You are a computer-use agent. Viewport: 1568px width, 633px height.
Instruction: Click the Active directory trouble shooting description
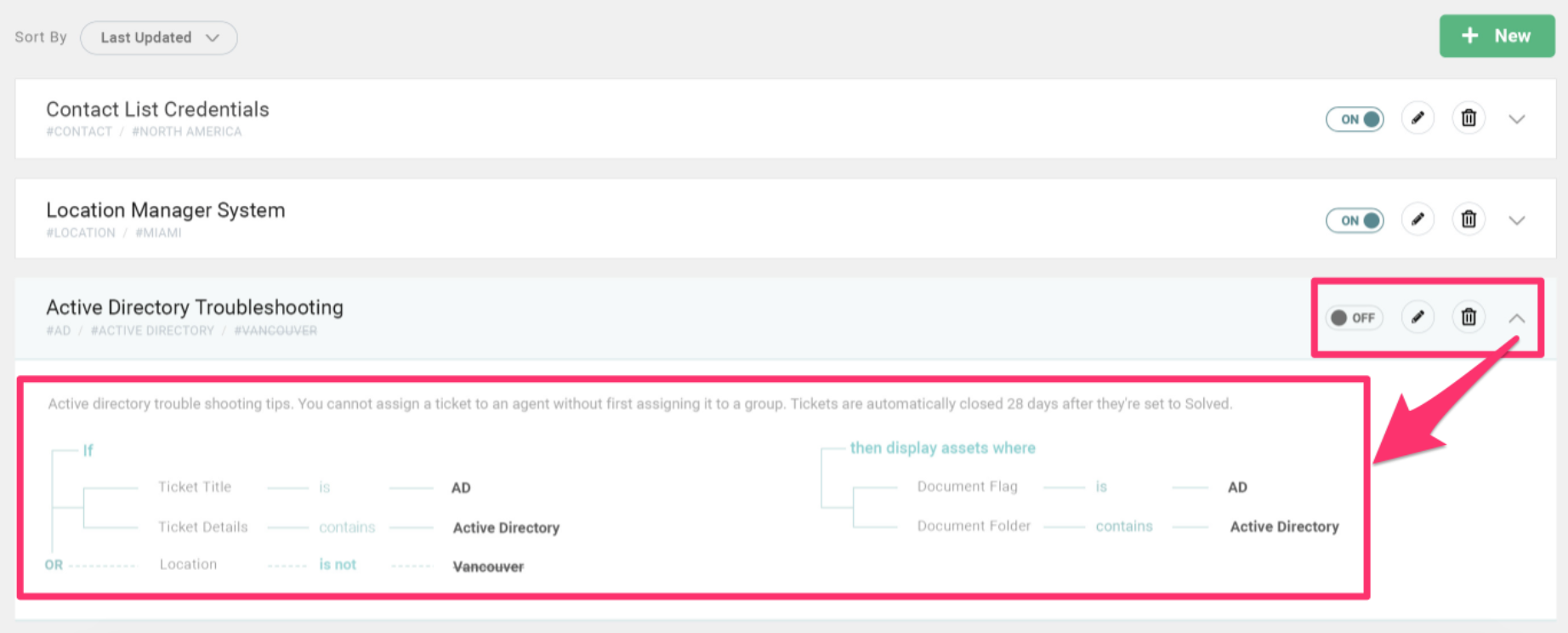pyautogui.click(x=640, y=403)
